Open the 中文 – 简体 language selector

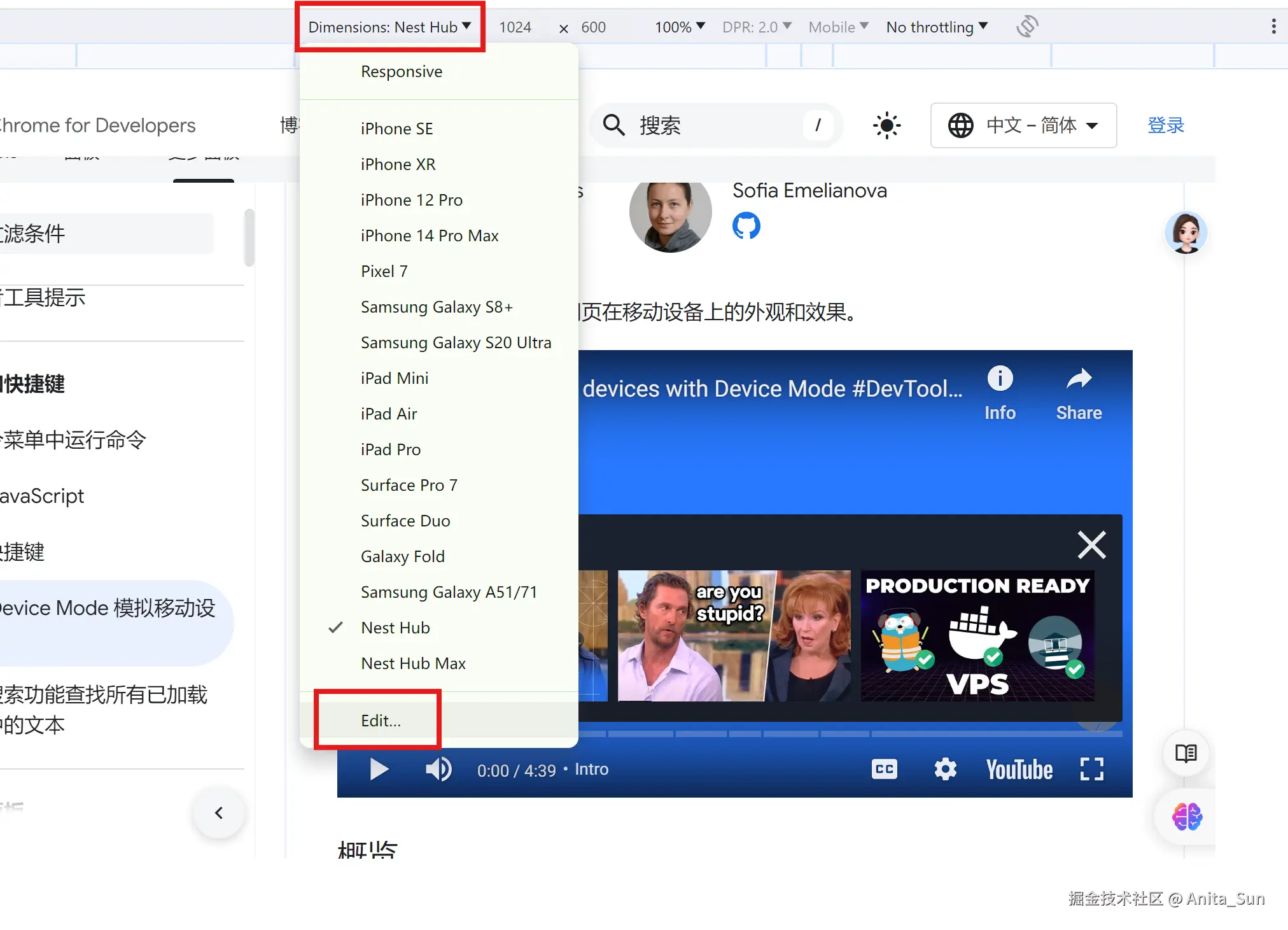pyautogui.click(x=1023, y=125)
